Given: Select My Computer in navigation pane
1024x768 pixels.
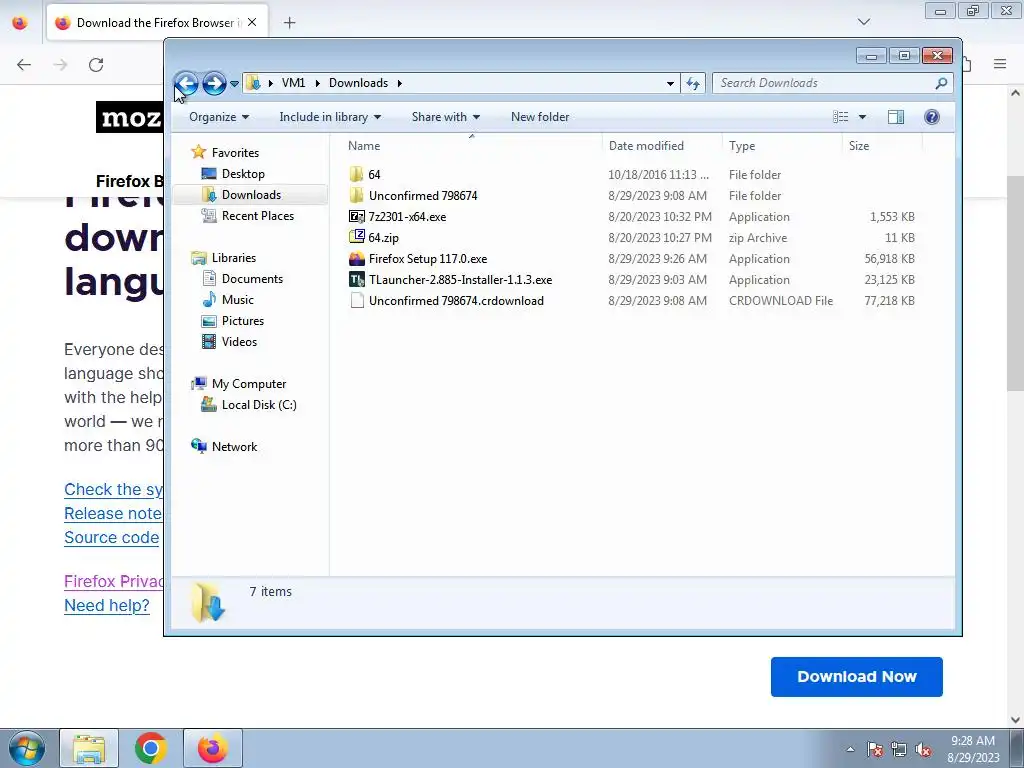Looking at the screenshot, I should (249, 384).
